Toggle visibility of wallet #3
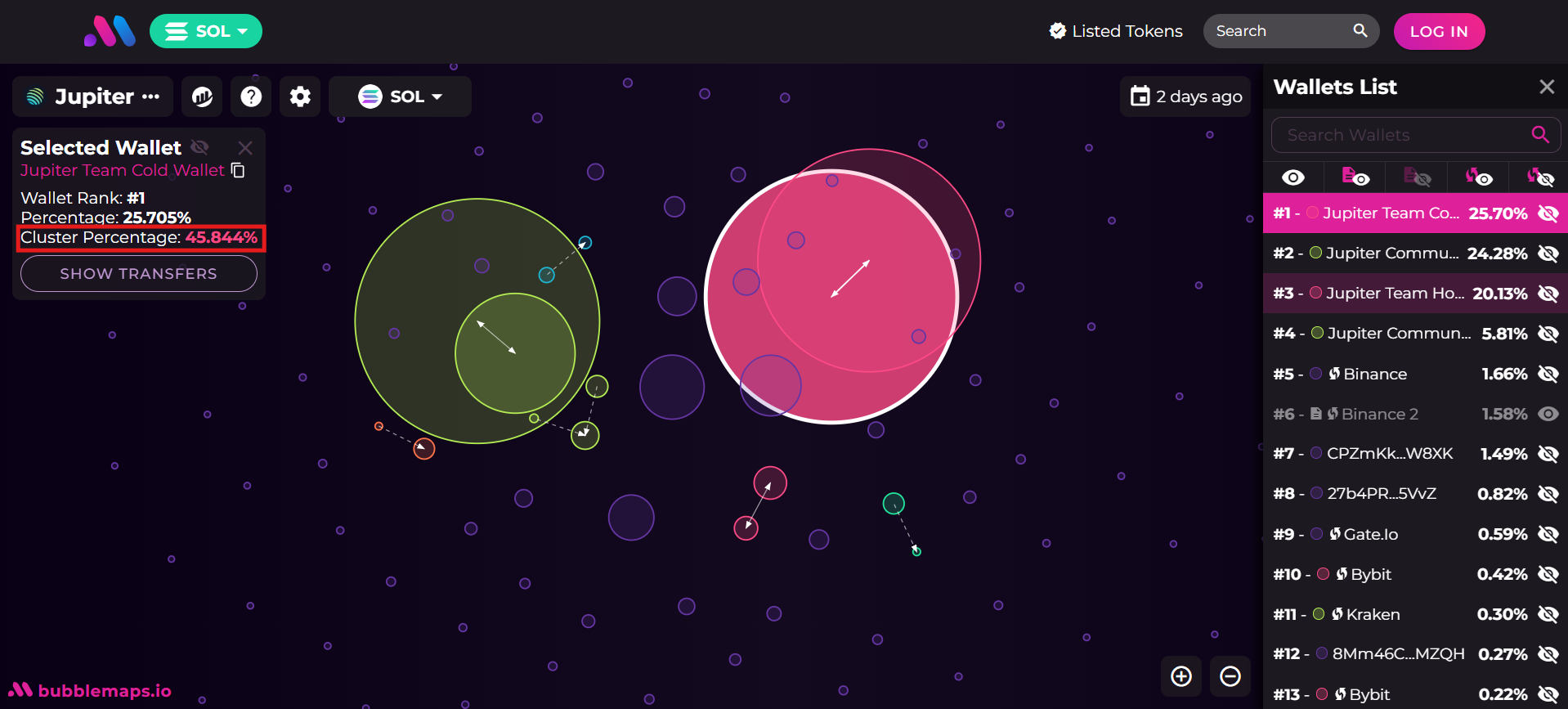 [x=1548, y=294]
